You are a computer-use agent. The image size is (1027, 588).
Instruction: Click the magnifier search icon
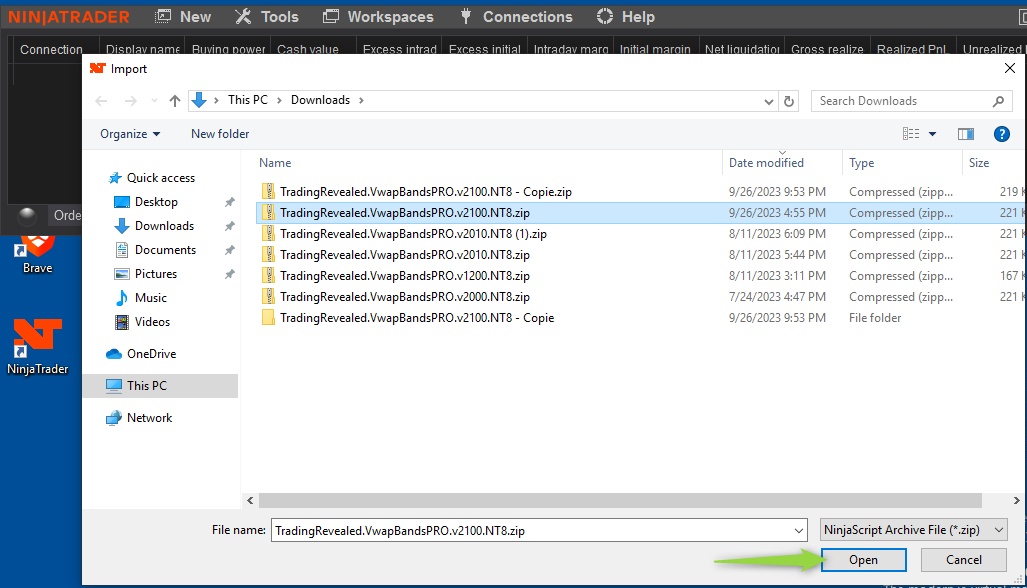[998, 101]
